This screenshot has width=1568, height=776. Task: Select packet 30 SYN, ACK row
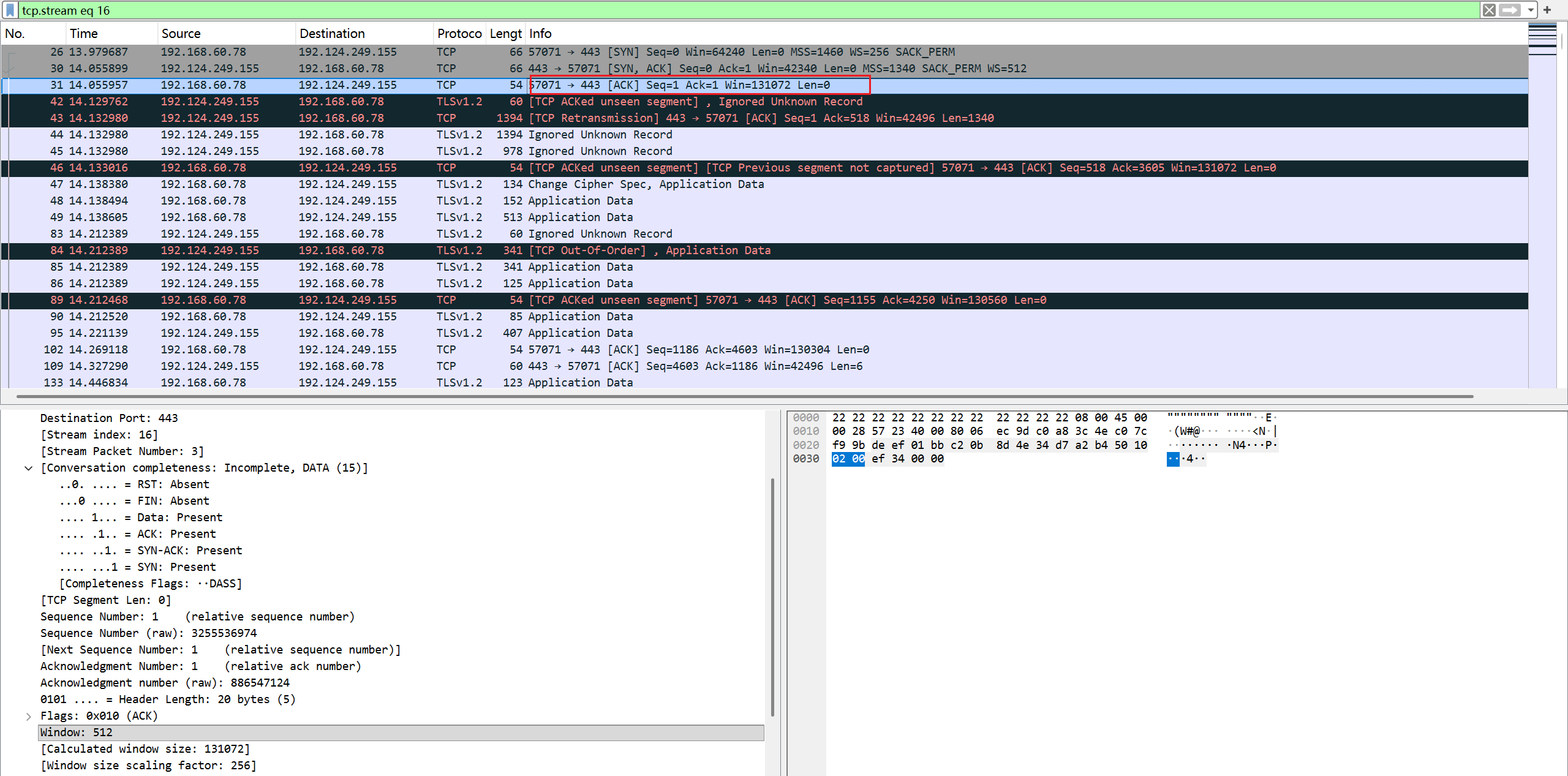764,69
